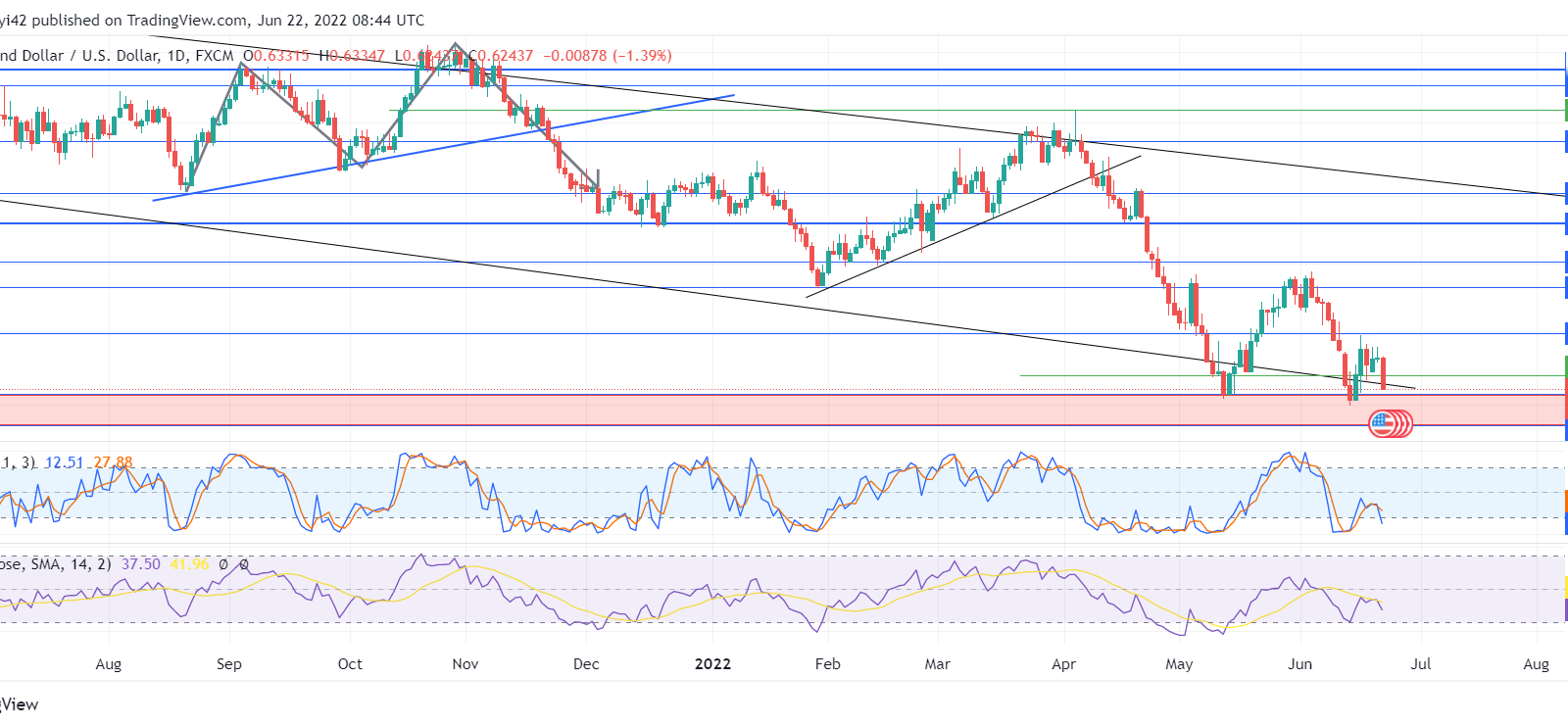
Task: Click the U.S. Dollar symbol name
Action: pos(121,56)
